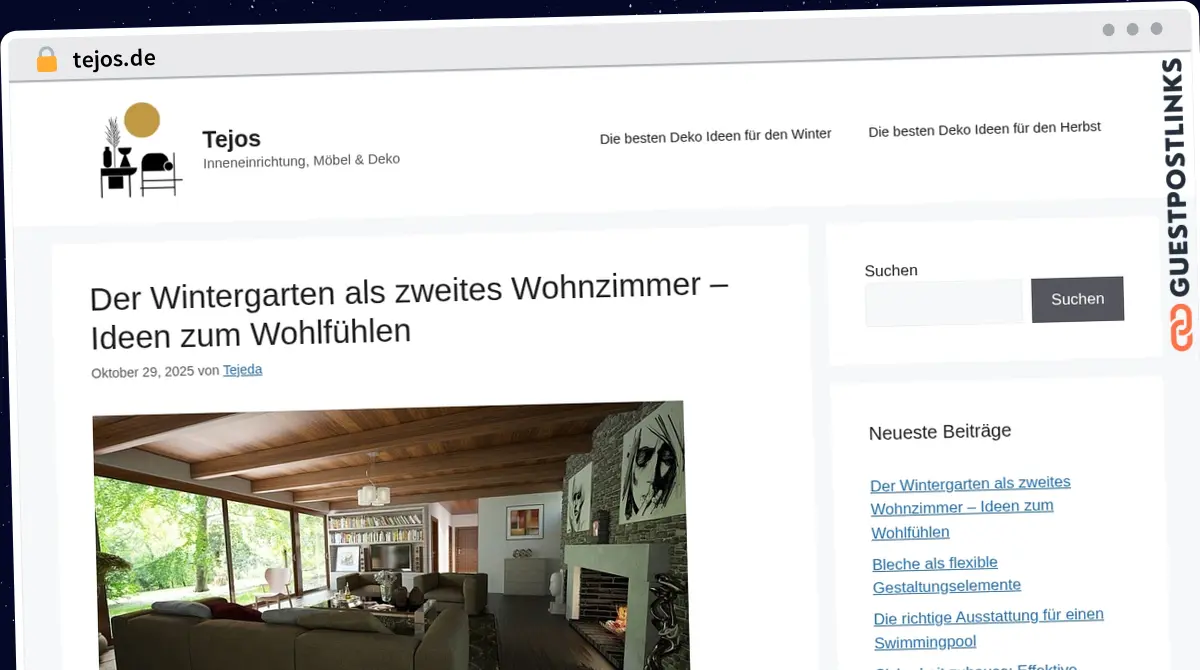The width and height of the screenshot is (1200, 670).
Task: Focus the Suchen search input field
Action: (x=944, y=303)
